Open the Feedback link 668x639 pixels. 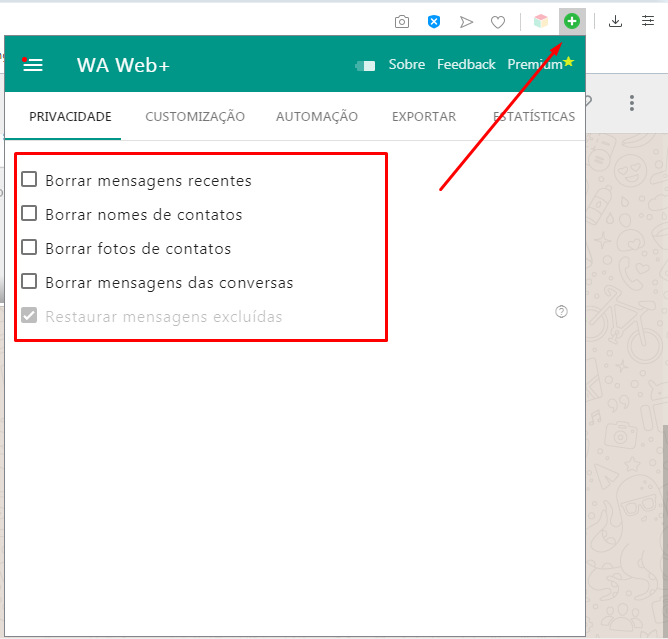pos(466,65)
